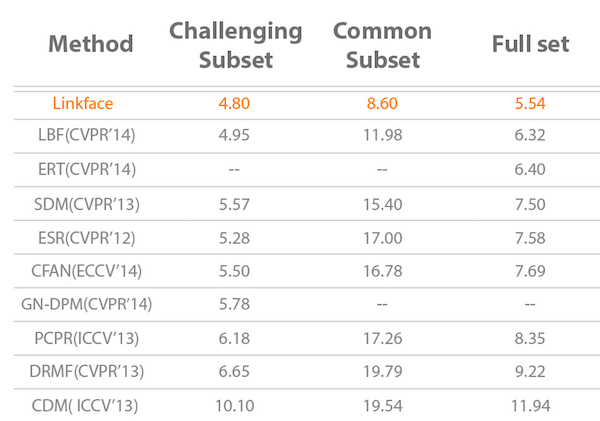Select the 11.94 full set value
Viewport: 600px width, 421px height.
[530, 405]
